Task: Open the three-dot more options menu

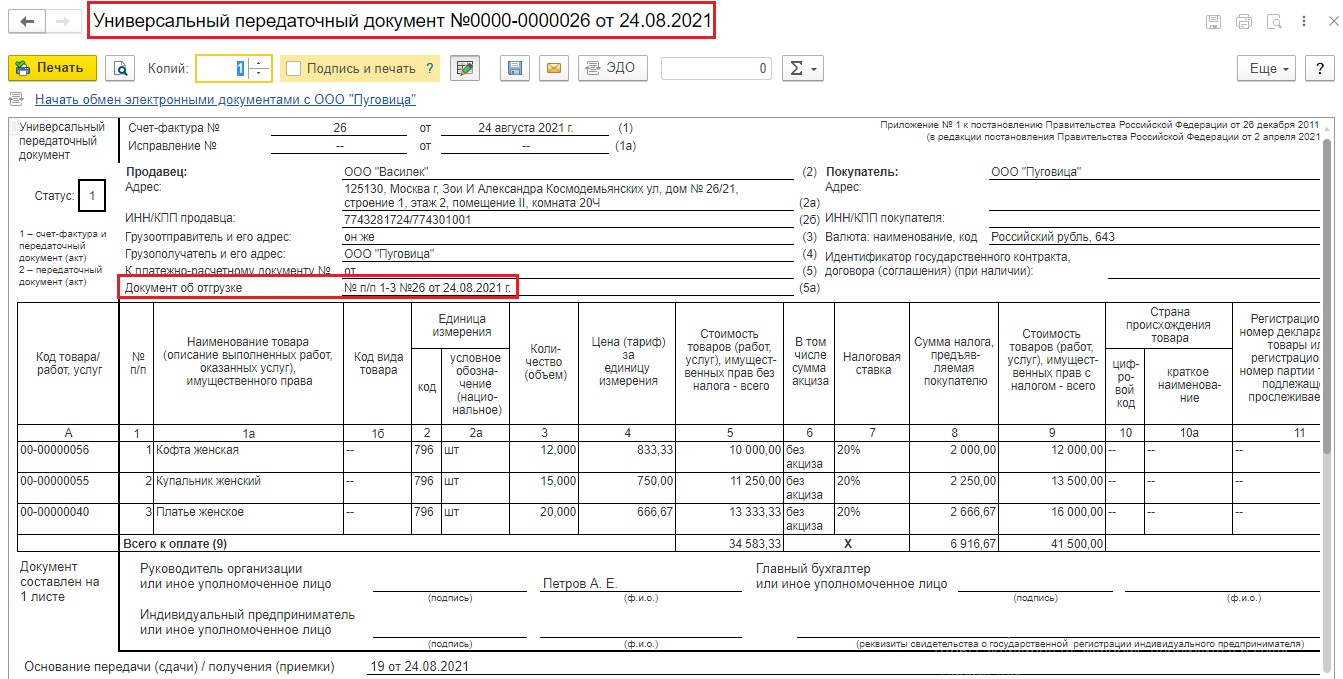Action: (x=1302, y=21)
